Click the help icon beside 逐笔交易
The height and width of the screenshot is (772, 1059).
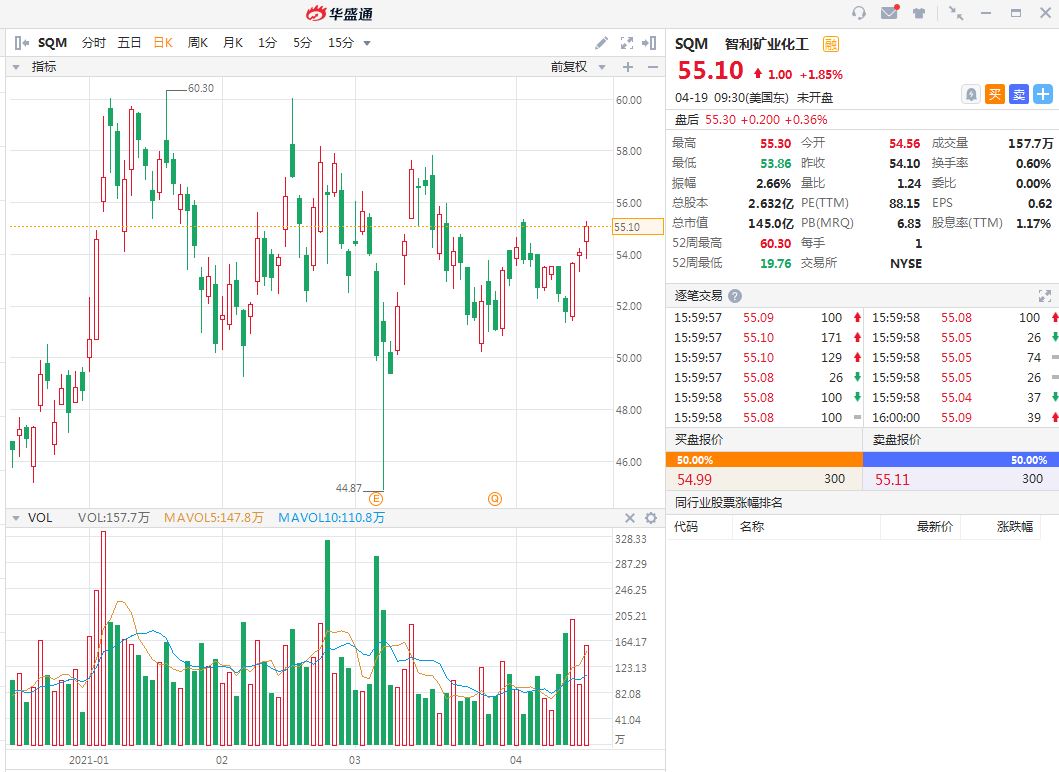coord(735,296)
